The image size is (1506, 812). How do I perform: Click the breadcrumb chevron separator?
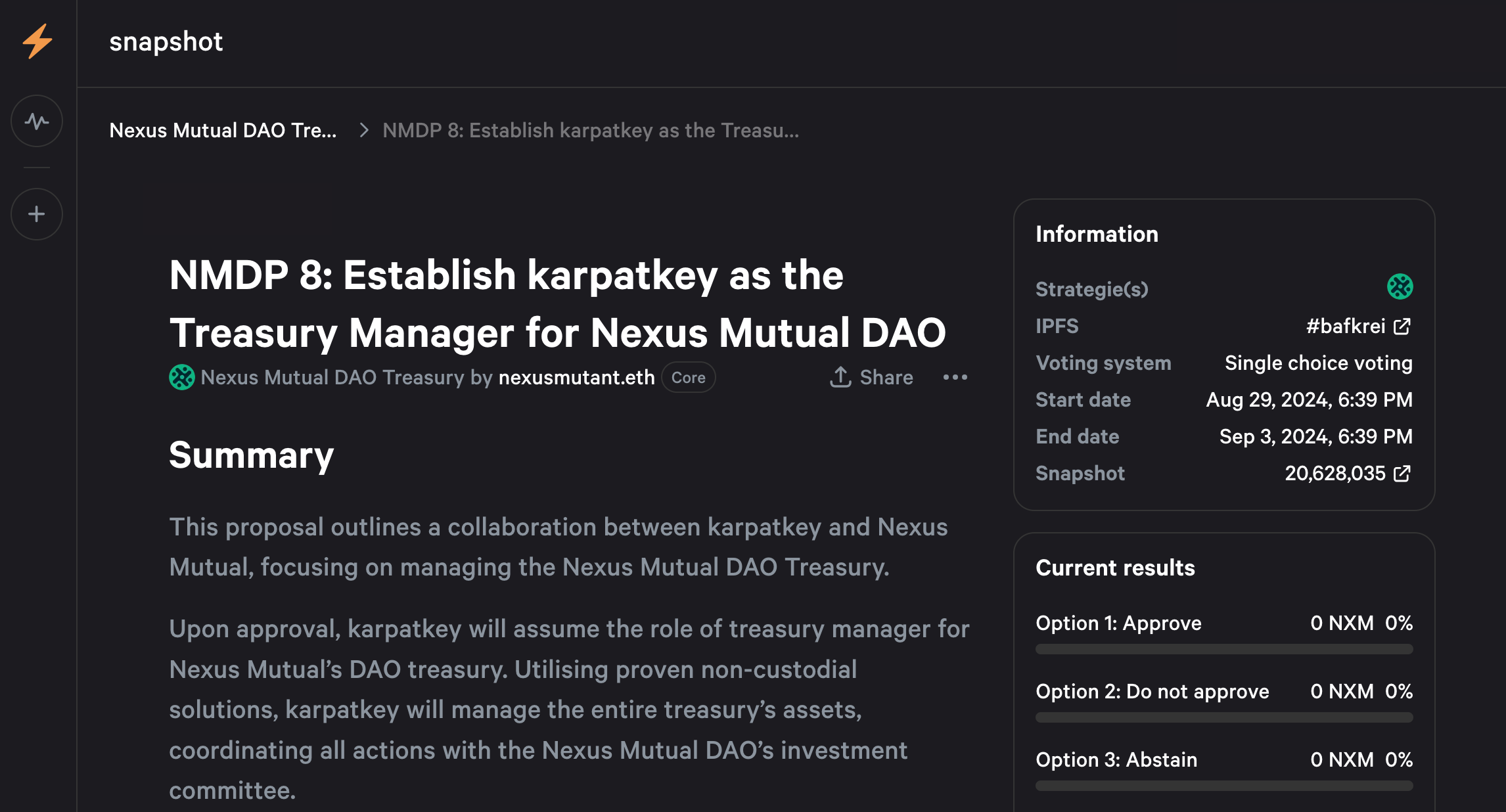click(363, 131)
